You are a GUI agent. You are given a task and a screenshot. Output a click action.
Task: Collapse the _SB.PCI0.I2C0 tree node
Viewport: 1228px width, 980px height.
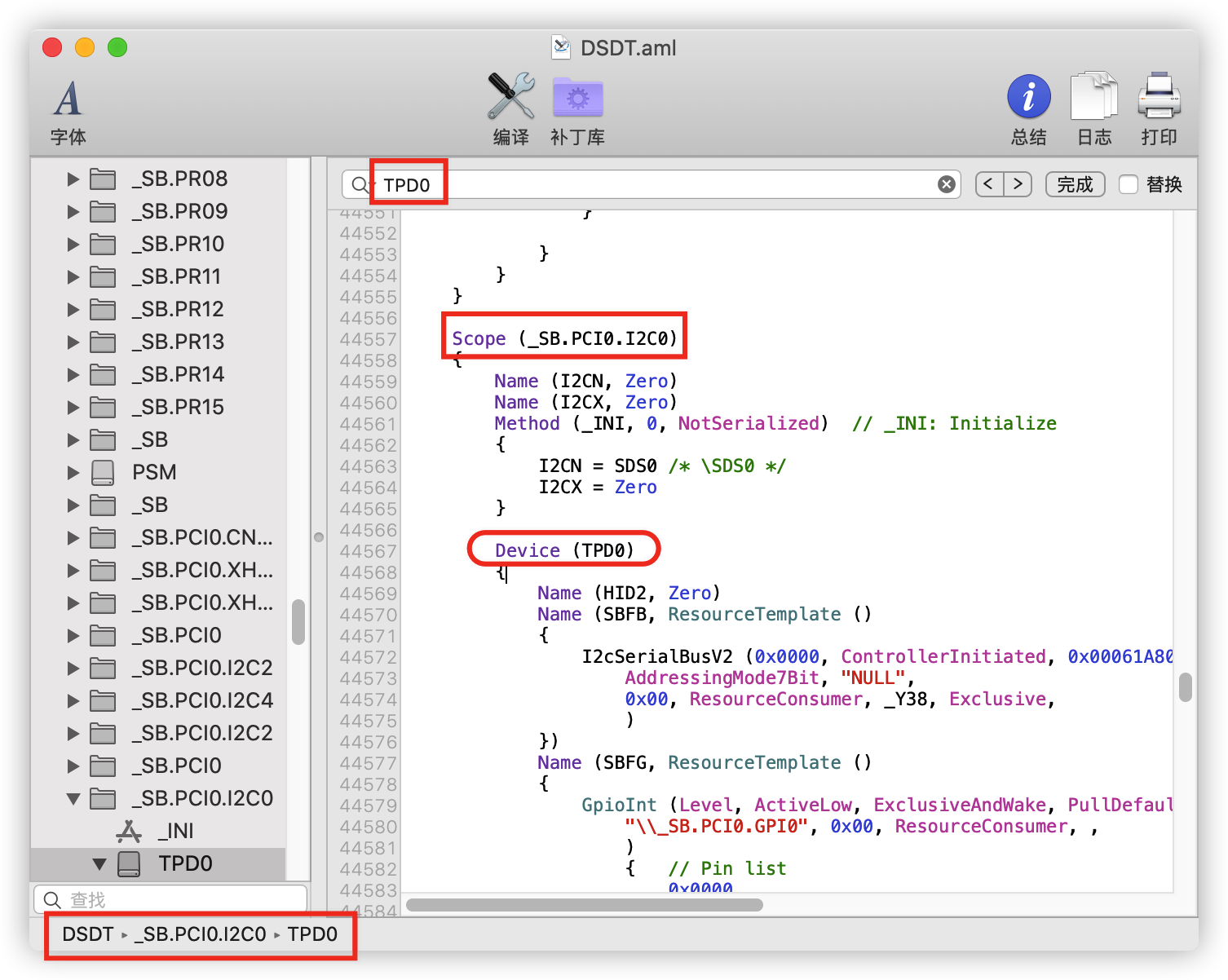pos(73,798)
